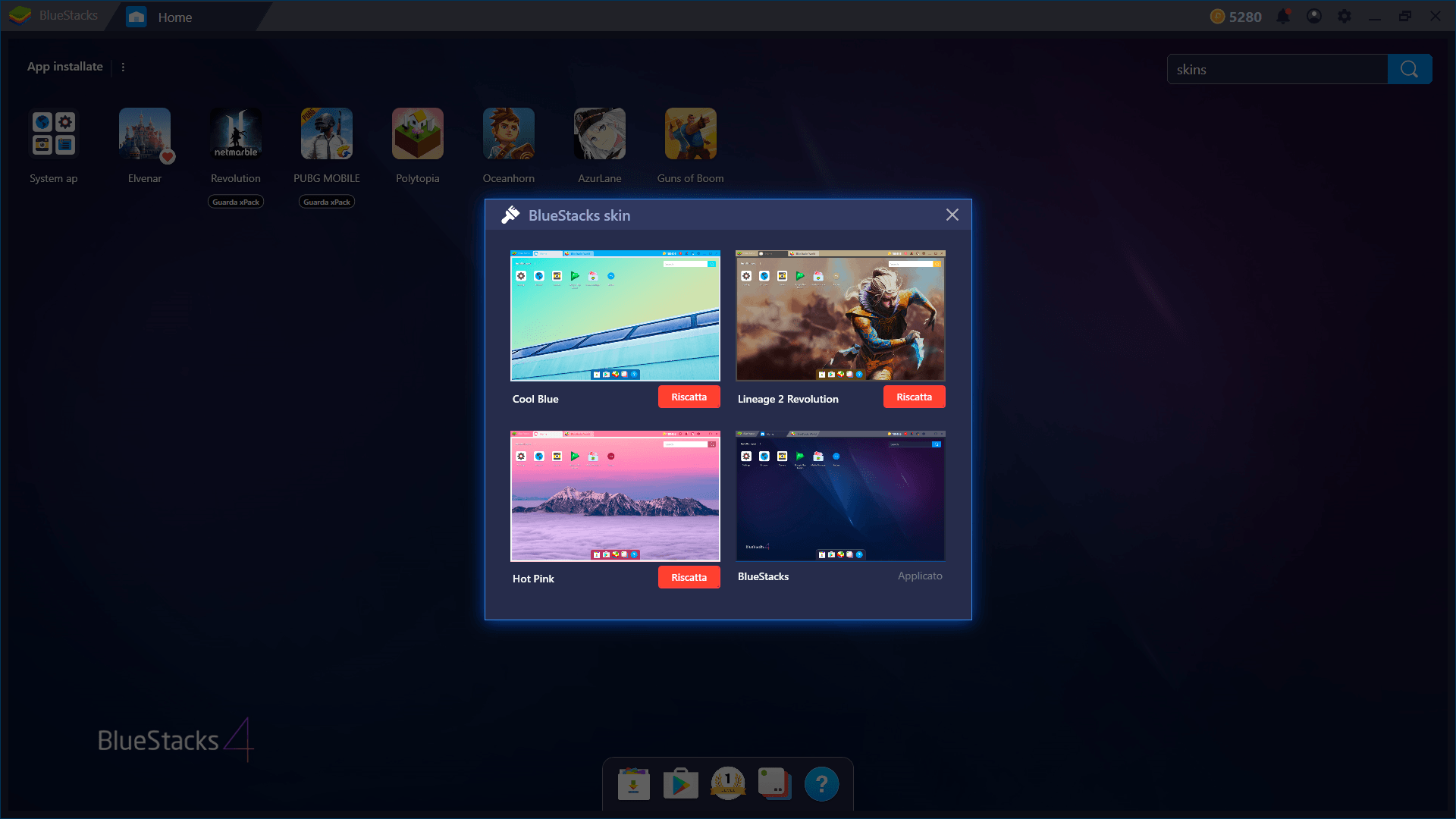1456x819 pixels.
Task: Click the BlueStacks settings gear icon
Action: [1343, 17]
